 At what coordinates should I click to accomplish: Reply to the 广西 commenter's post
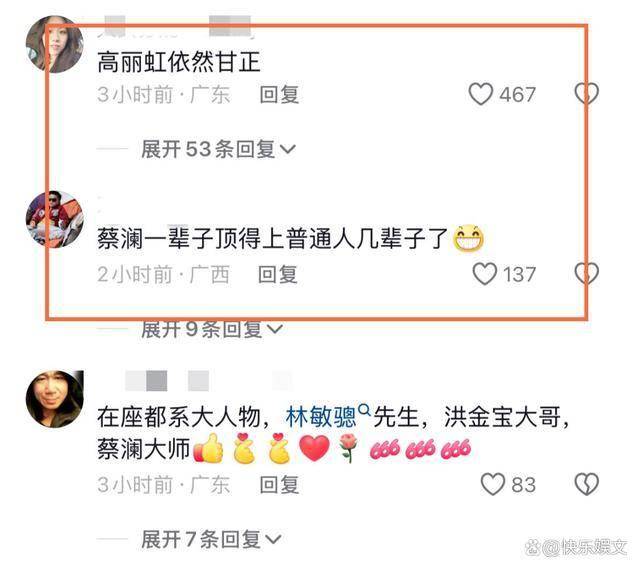[278, 274]
